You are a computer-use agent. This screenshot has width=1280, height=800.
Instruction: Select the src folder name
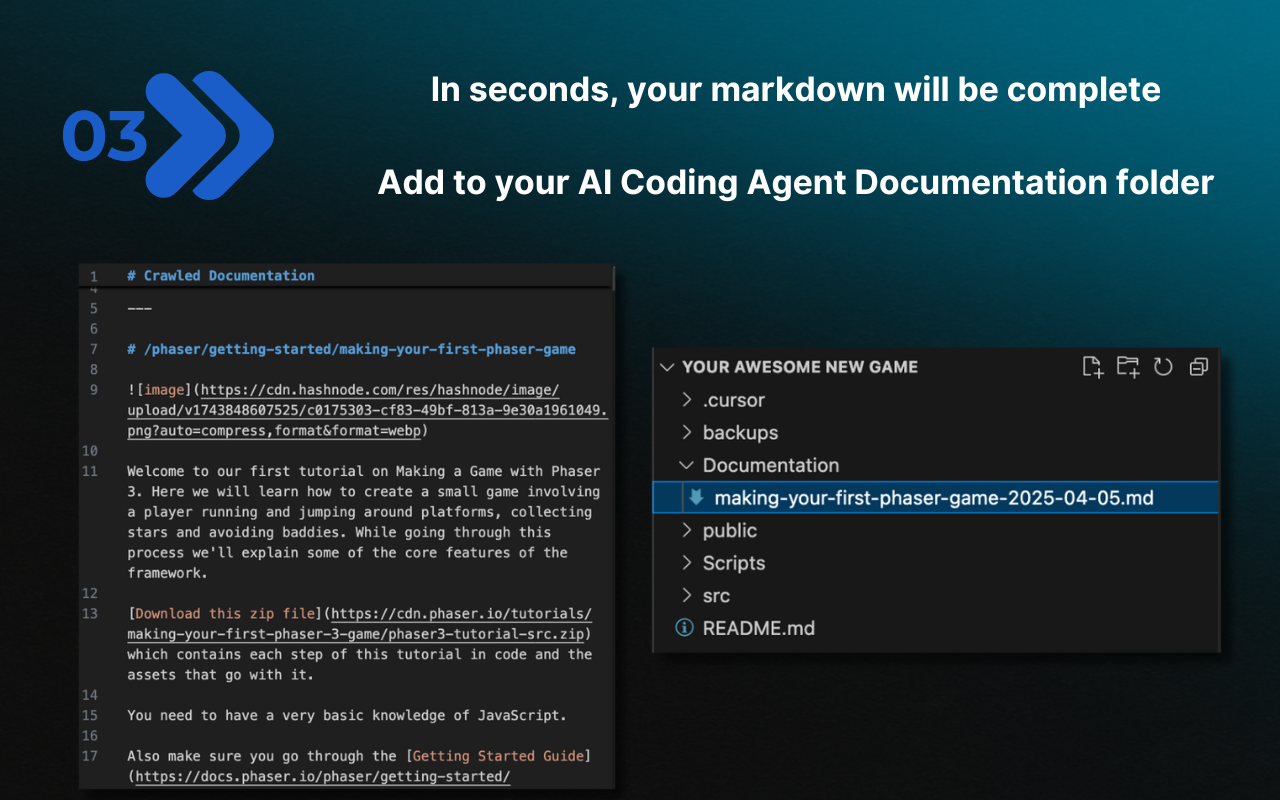tap(716, 595)
